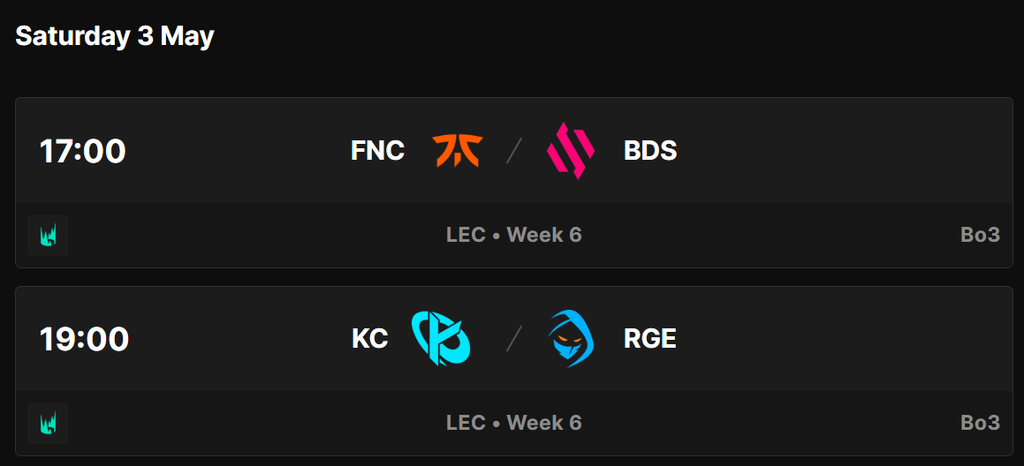Open the 19:00 match time
The height and width of the screenshot is (466, 1024).
click(84, 339)
